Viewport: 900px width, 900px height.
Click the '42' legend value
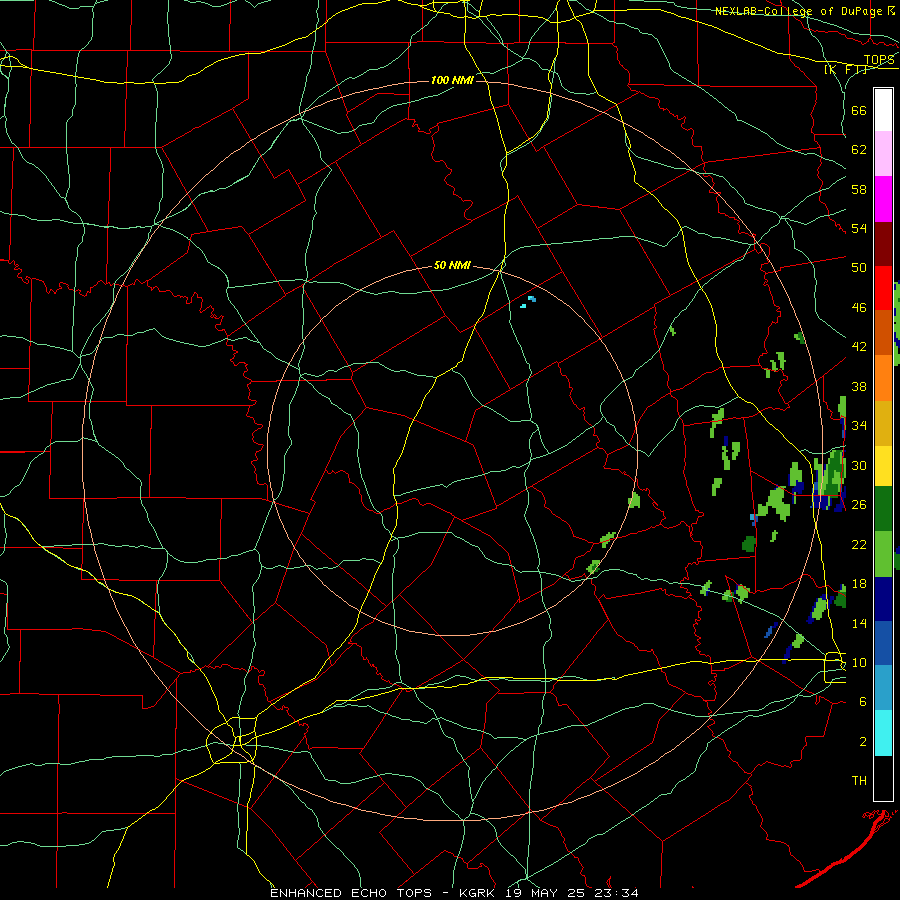859,347
